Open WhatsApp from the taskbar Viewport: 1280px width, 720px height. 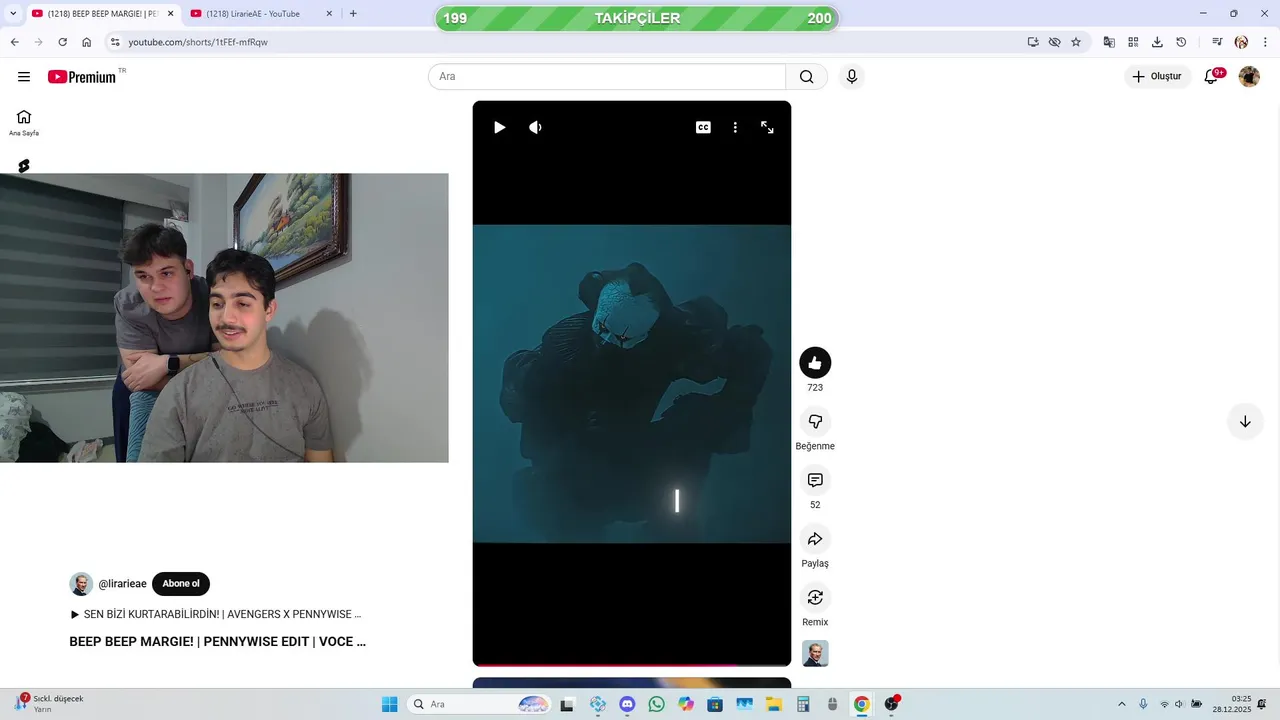[x=656, y=704]
